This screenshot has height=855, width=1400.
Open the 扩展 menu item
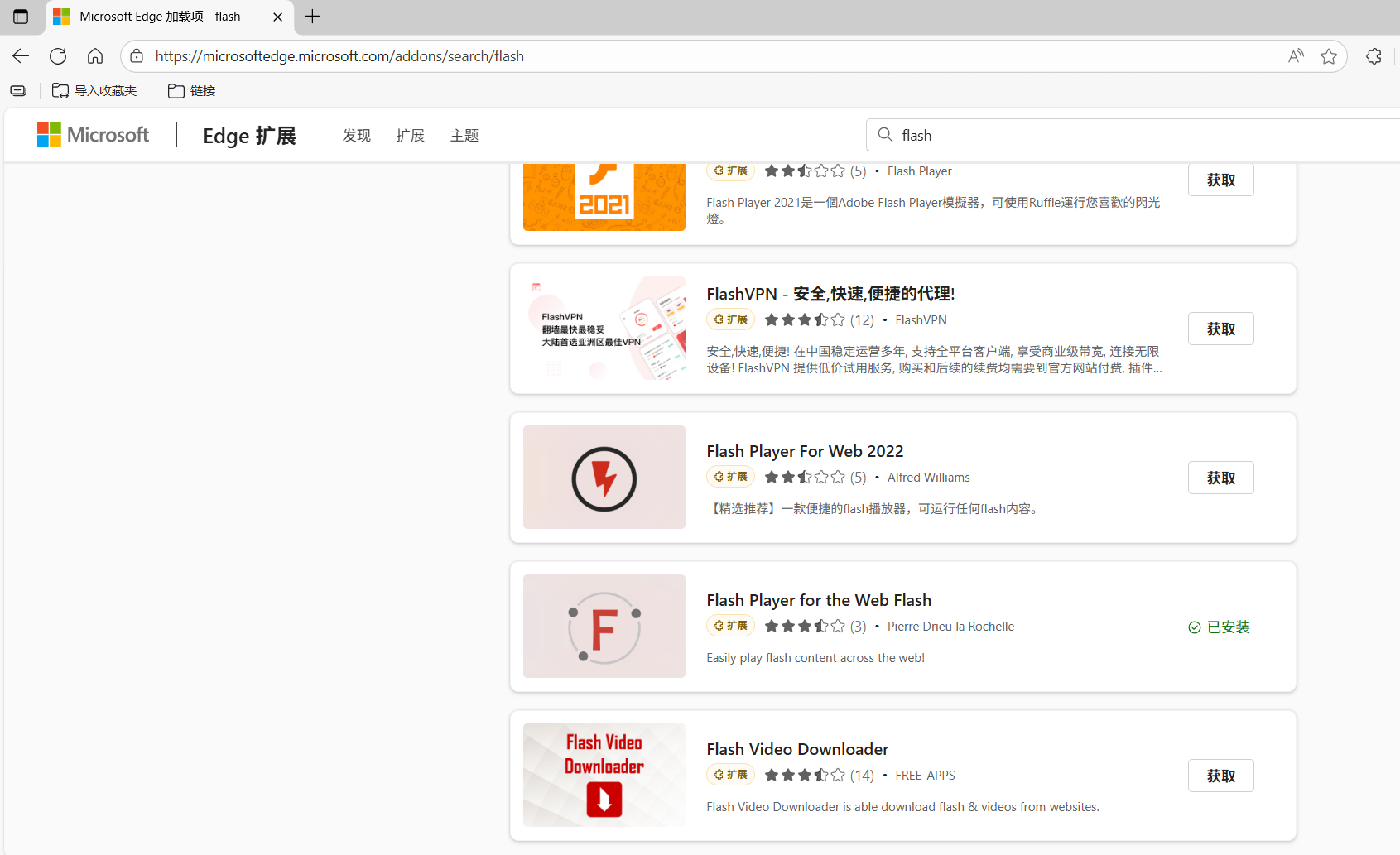pyautogui.click(x=411, y=136)
